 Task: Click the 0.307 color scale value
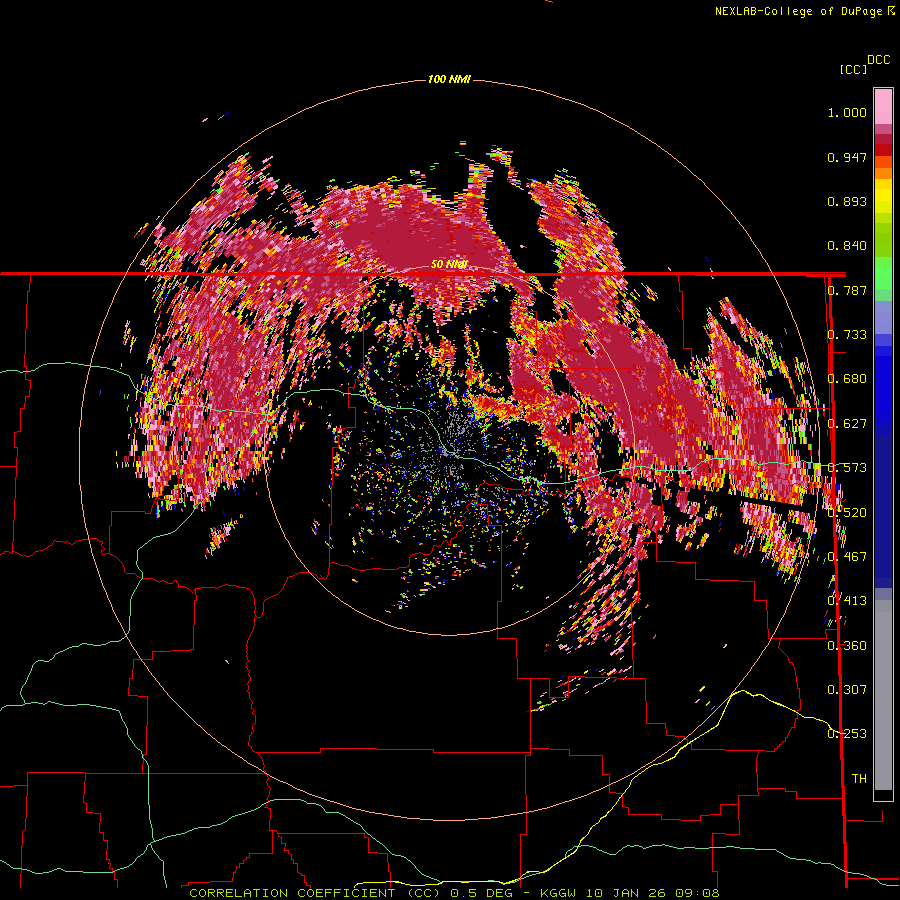[x=847, y=690]
